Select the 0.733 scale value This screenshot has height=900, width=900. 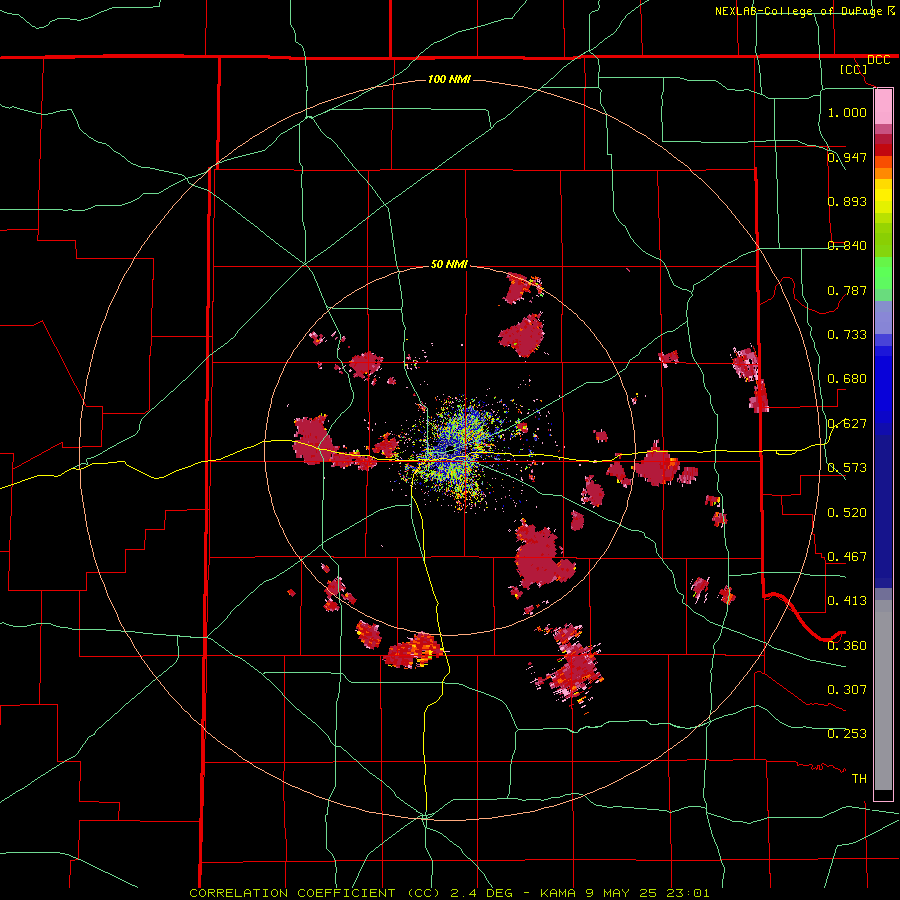pos(847,335)
